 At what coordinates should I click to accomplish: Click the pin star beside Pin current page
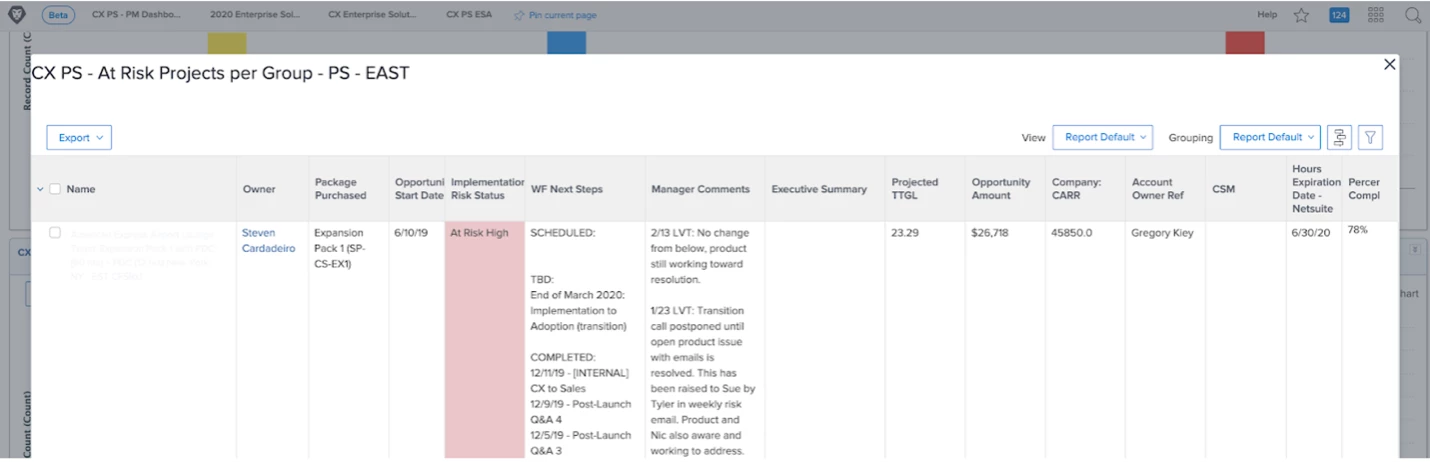coord(519,16)
